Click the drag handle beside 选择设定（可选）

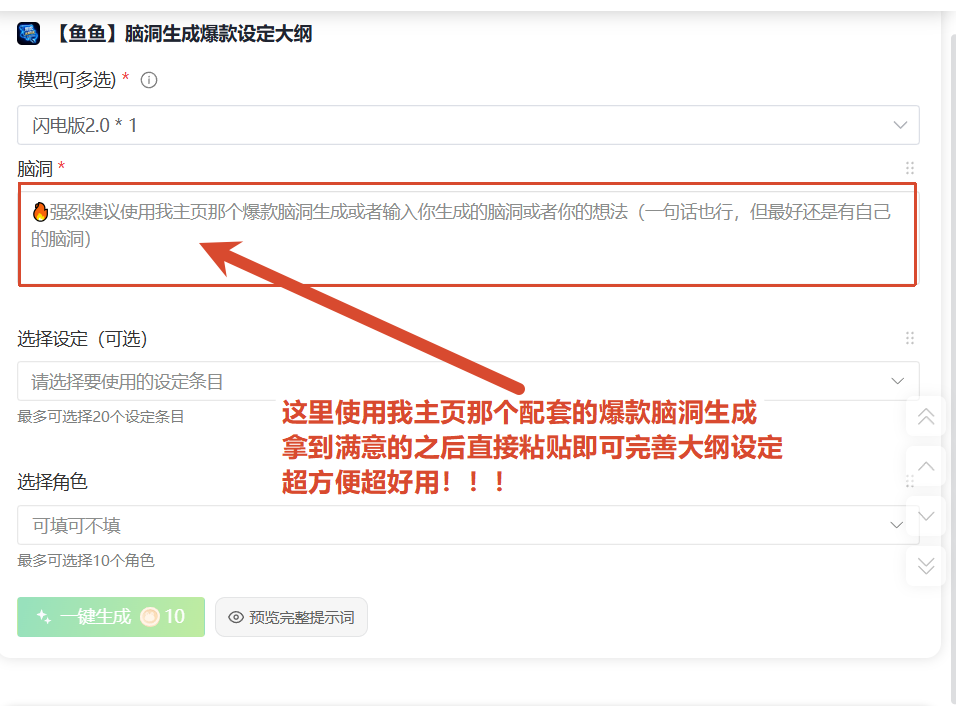910,338
